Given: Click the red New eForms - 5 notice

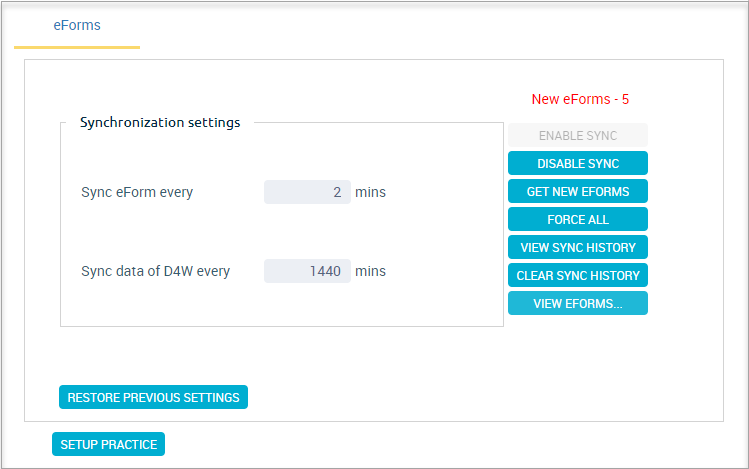Looking at the screenshot, I should pos(580,99).
